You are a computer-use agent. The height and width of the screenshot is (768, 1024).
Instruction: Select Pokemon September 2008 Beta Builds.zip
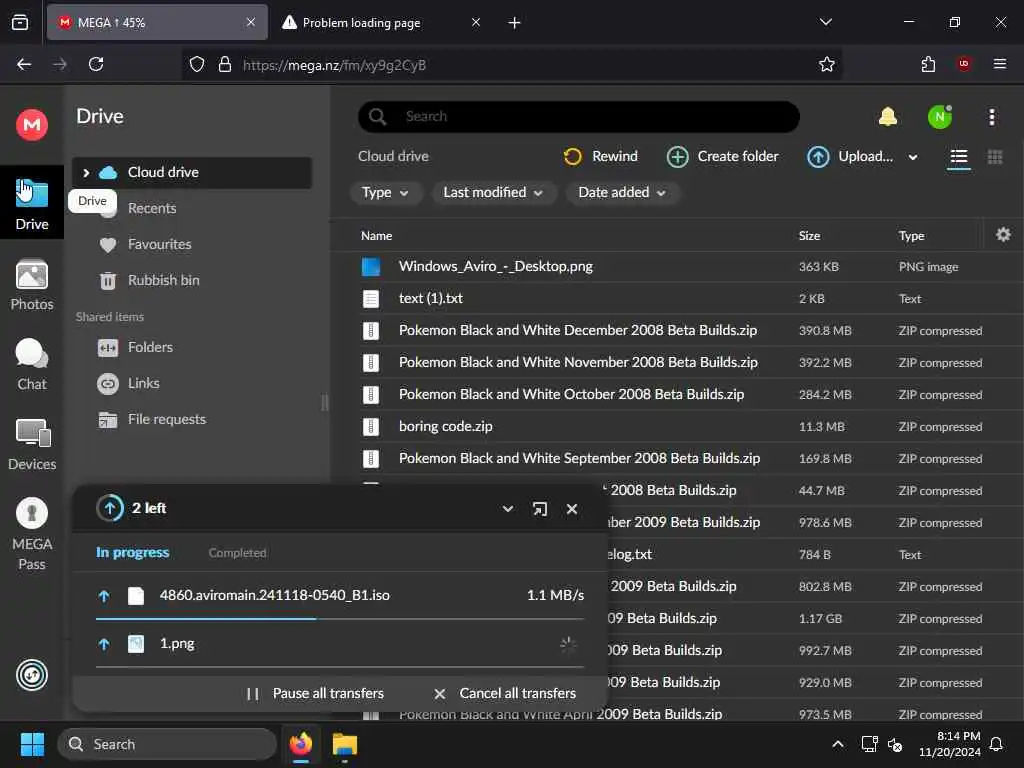coord(679,458)
